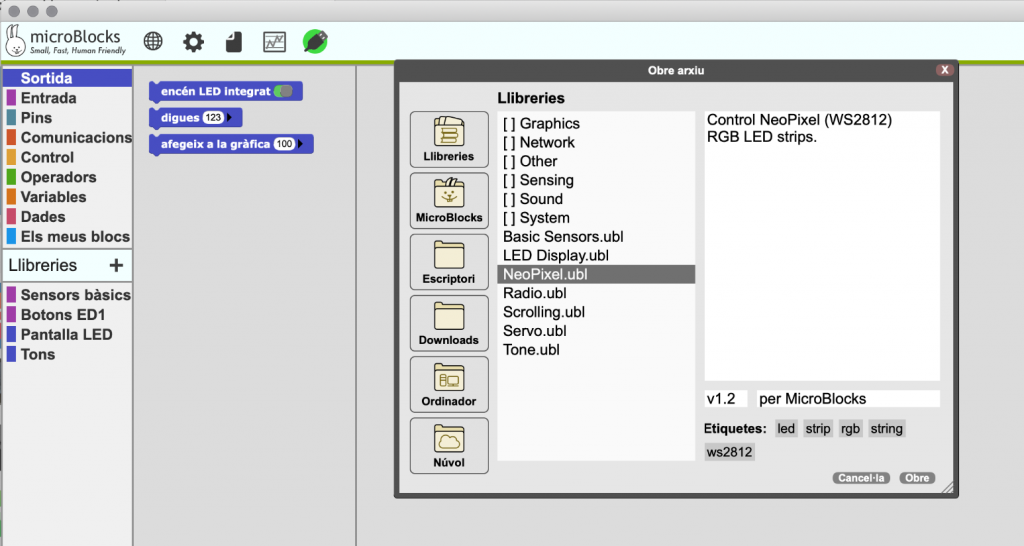Viewport: 1024px width, 546px height.
Task: Open the Other folder
Action: point(596,161)
